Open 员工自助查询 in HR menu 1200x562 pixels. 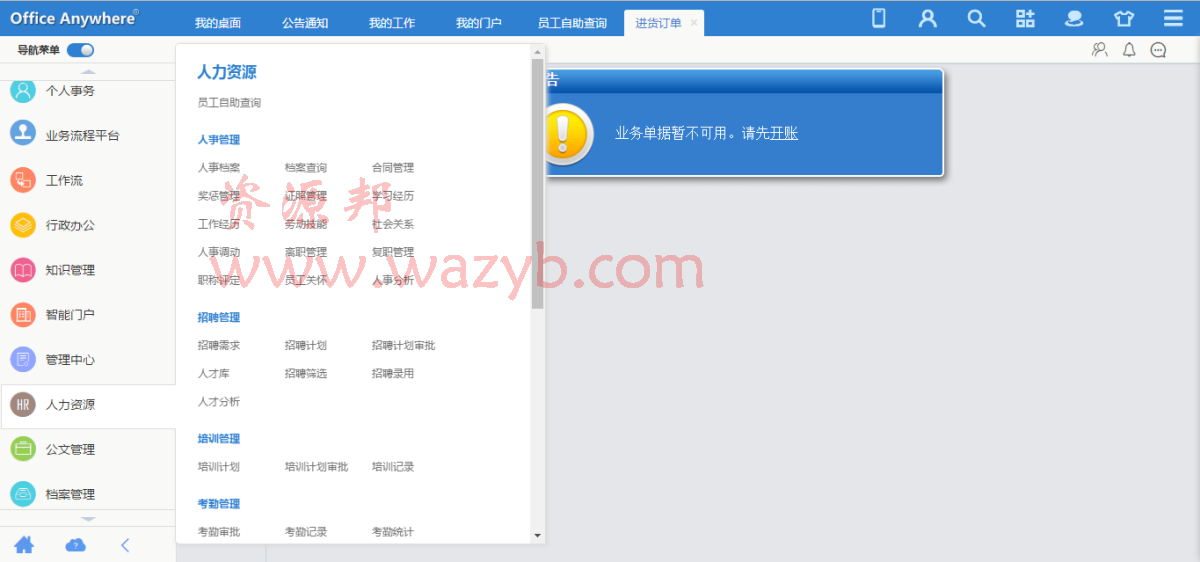tap(229, 103)
